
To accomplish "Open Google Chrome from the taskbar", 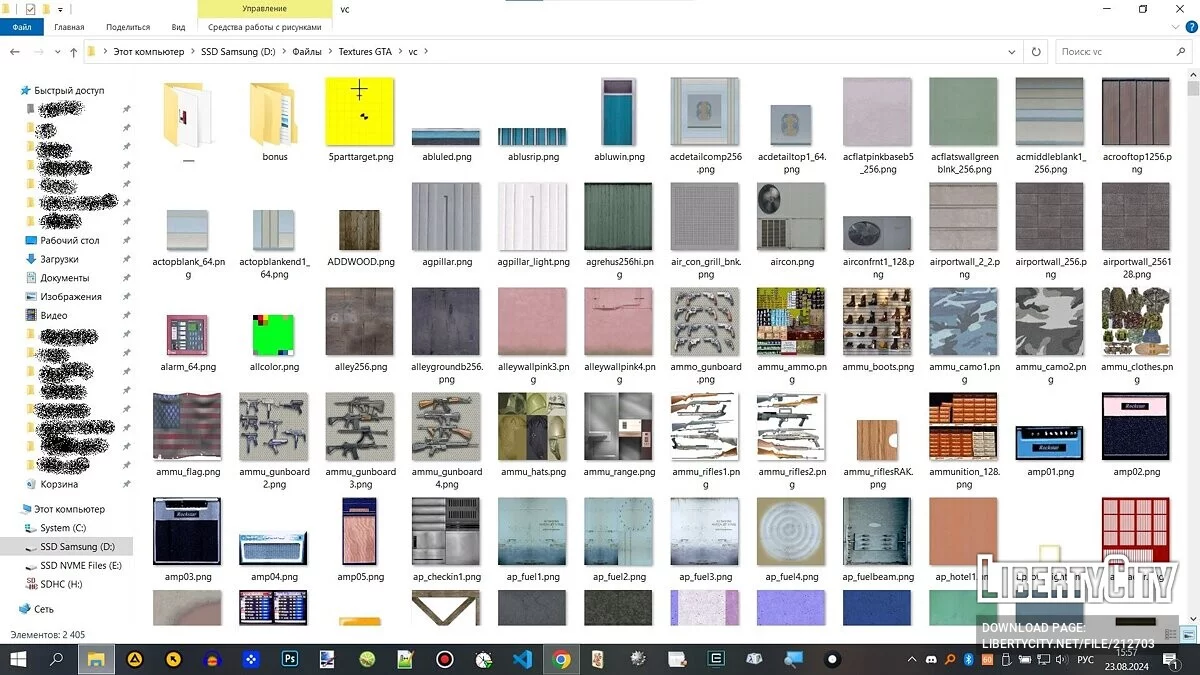I will (561, 659).
